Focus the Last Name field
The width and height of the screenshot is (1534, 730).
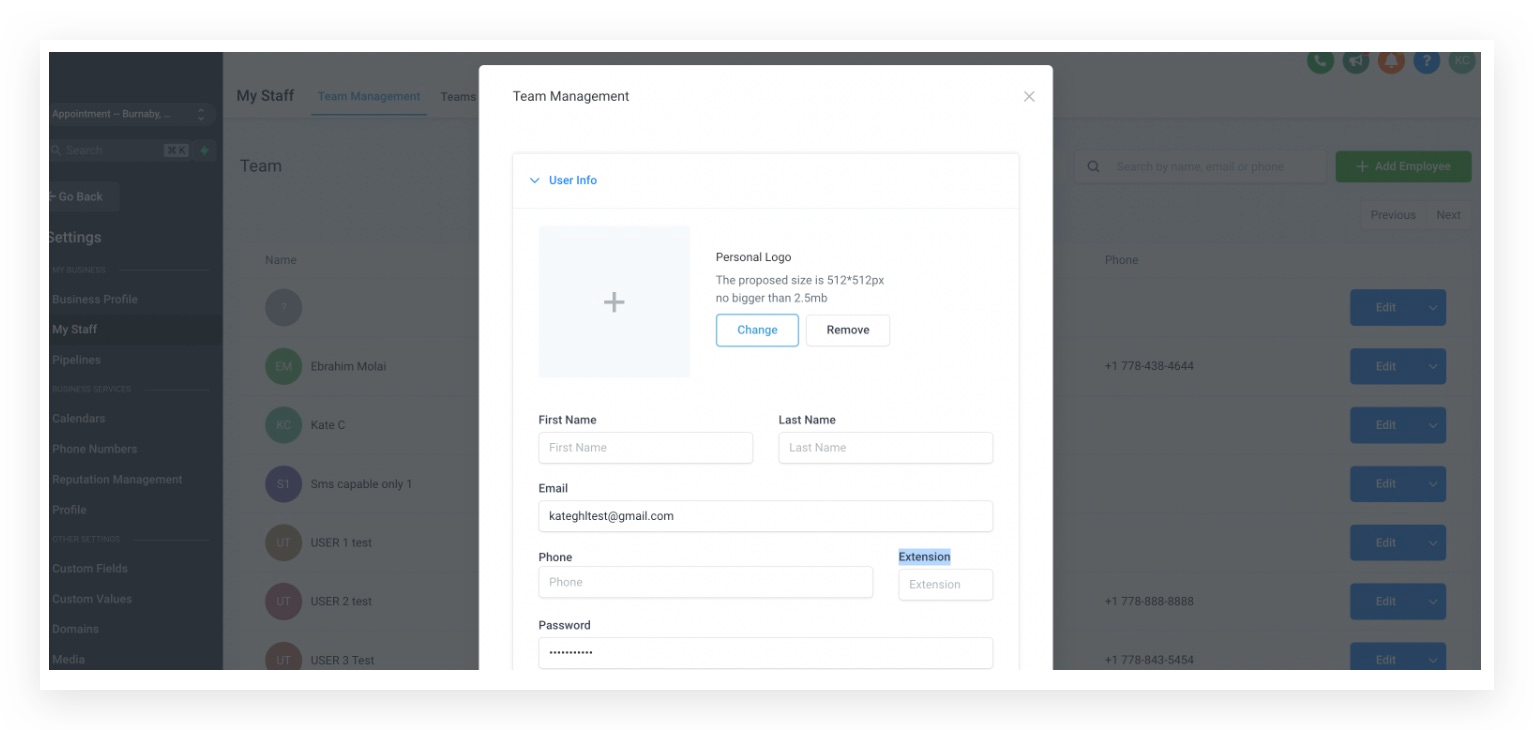[886, 448]
